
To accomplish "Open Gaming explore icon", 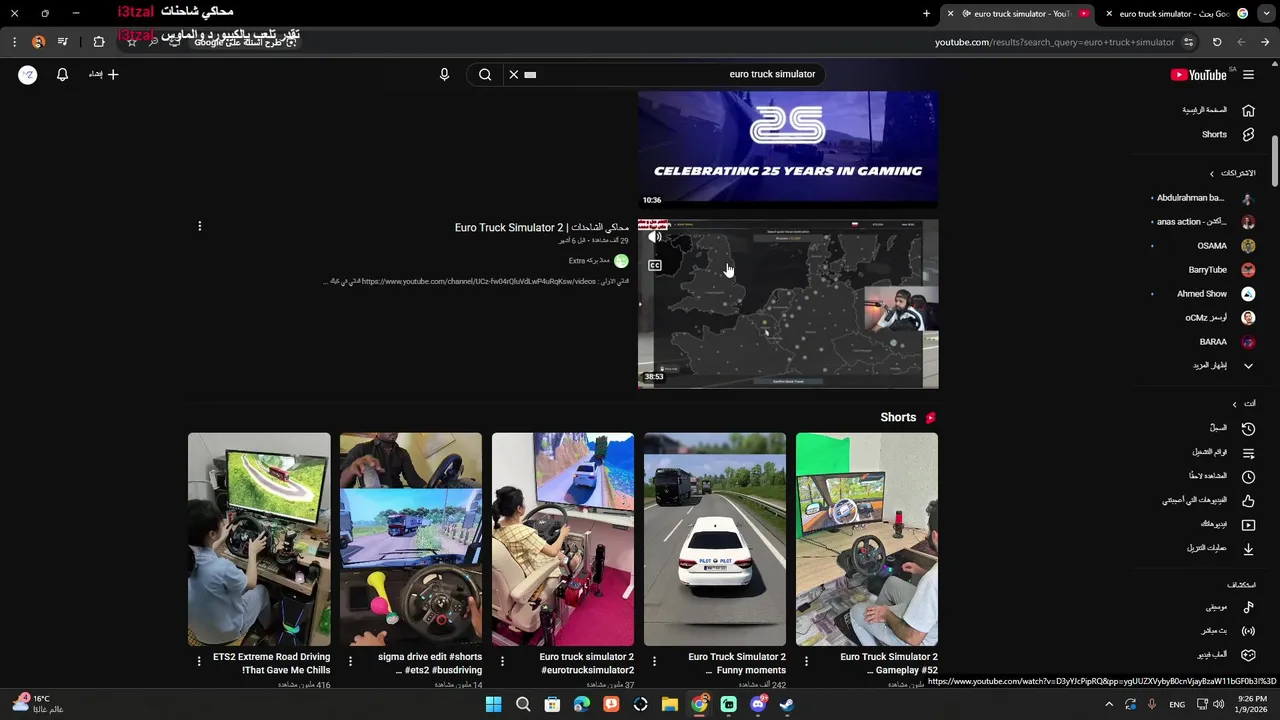I will point(1248,655).
